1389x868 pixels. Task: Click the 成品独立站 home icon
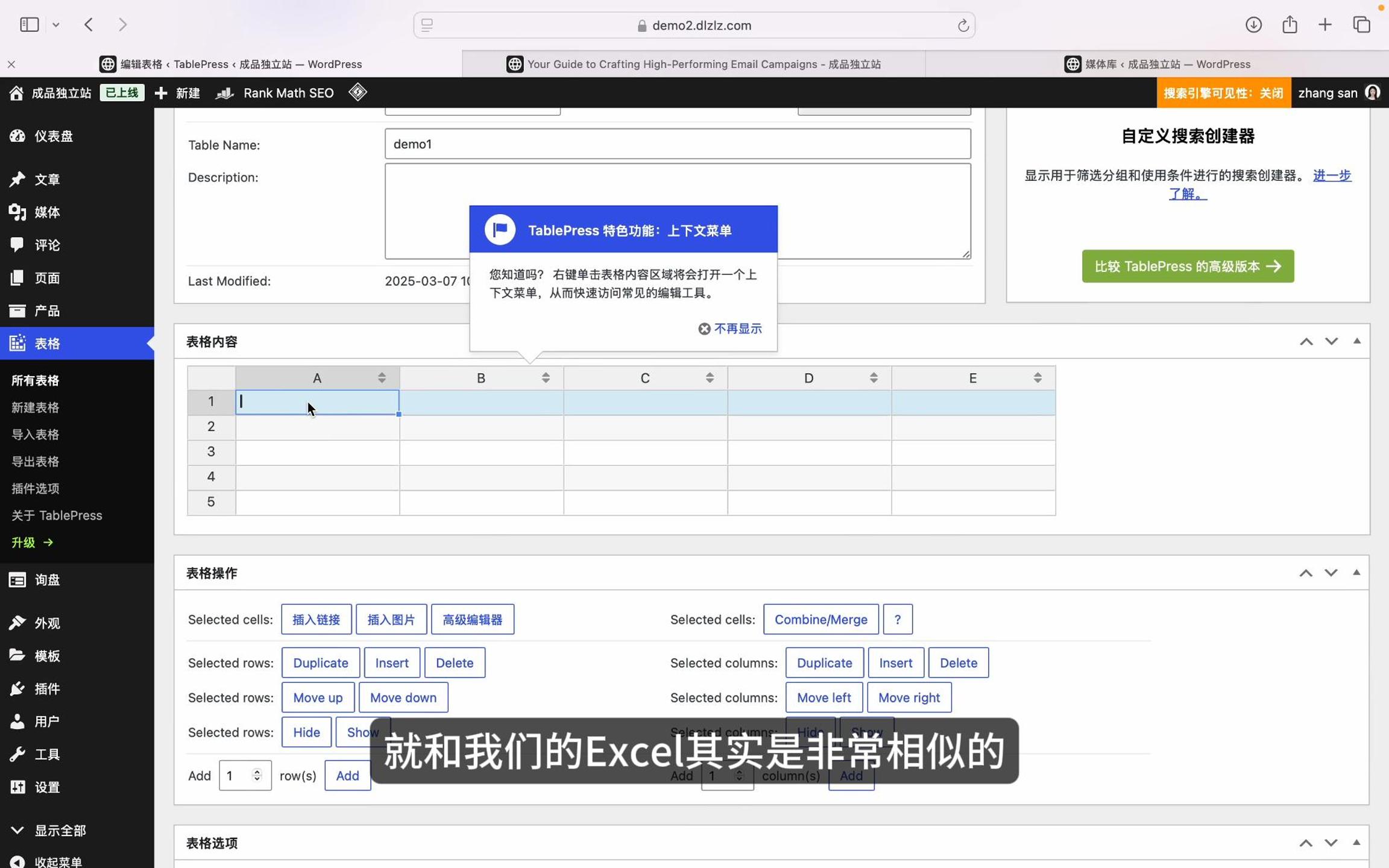[x=16, y=93]
